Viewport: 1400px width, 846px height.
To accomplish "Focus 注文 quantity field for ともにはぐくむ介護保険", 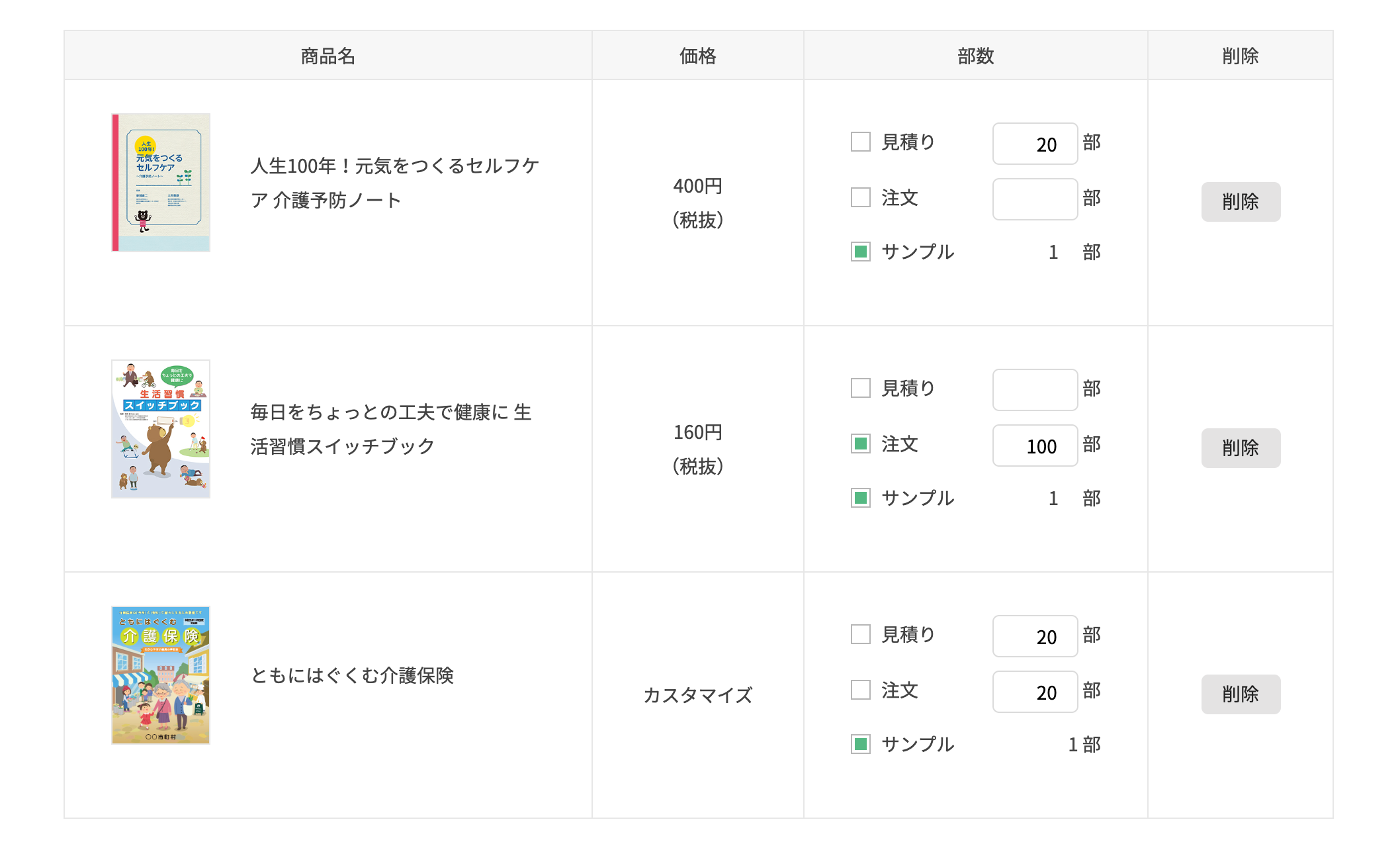I will pyautogui.click(x=1035, y=692).
